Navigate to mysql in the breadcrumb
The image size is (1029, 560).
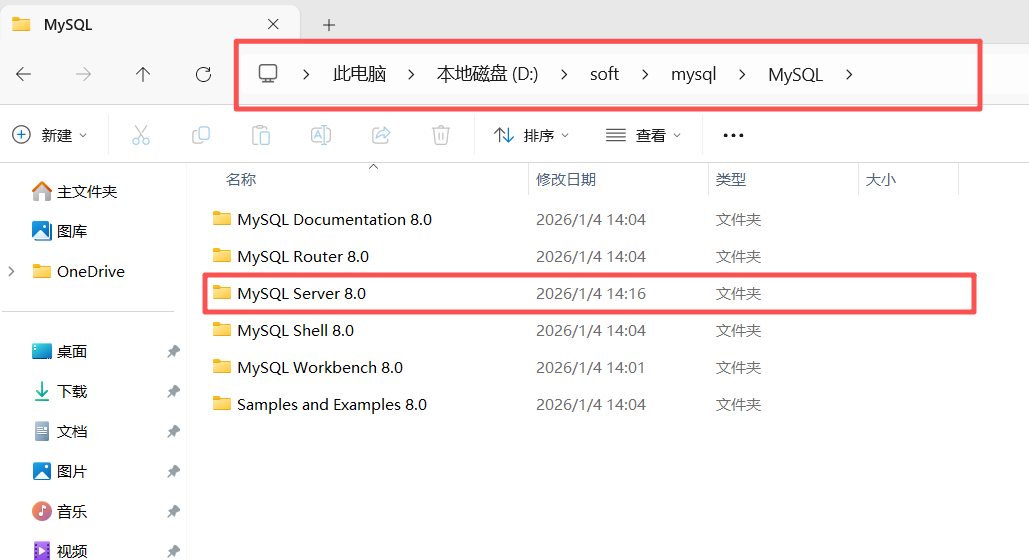694,74
